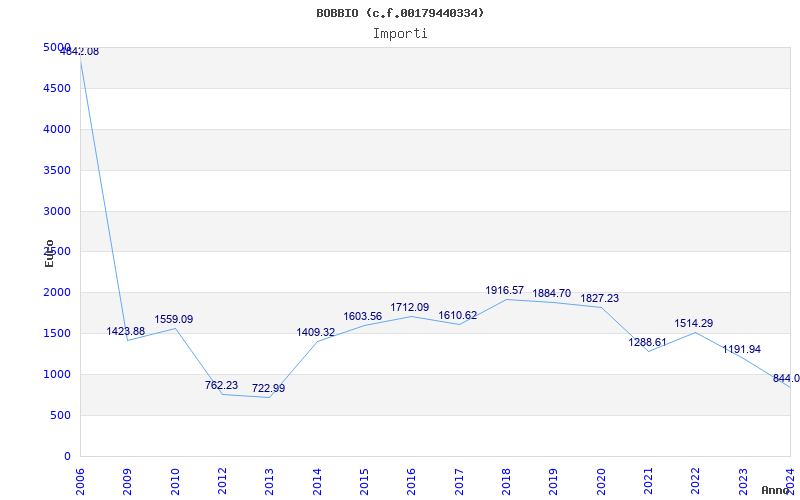
Task: Click x-axis year 2009
Action: pos(128,483)
